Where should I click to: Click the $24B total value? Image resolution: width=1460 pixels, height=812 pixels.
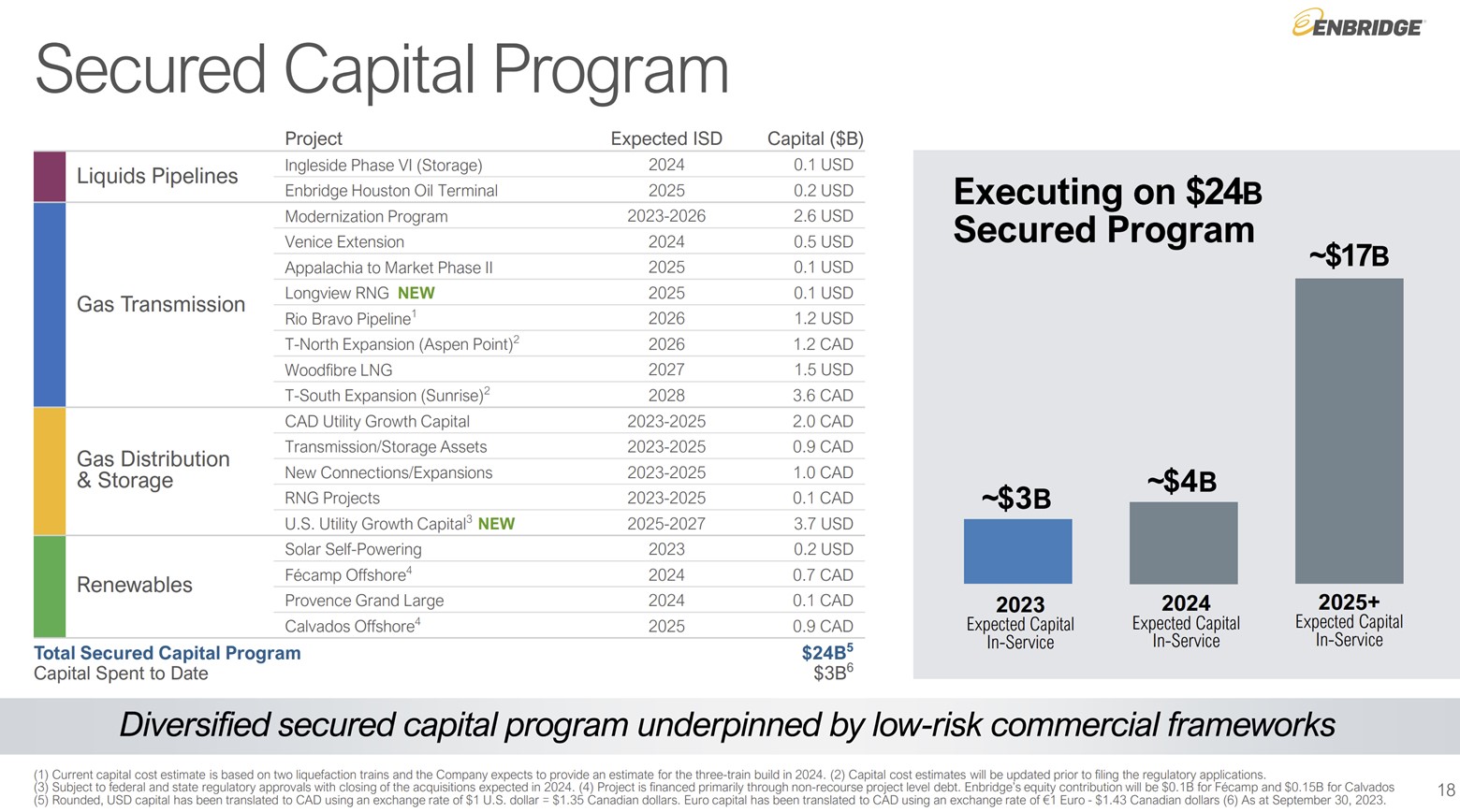click(825, 652)
